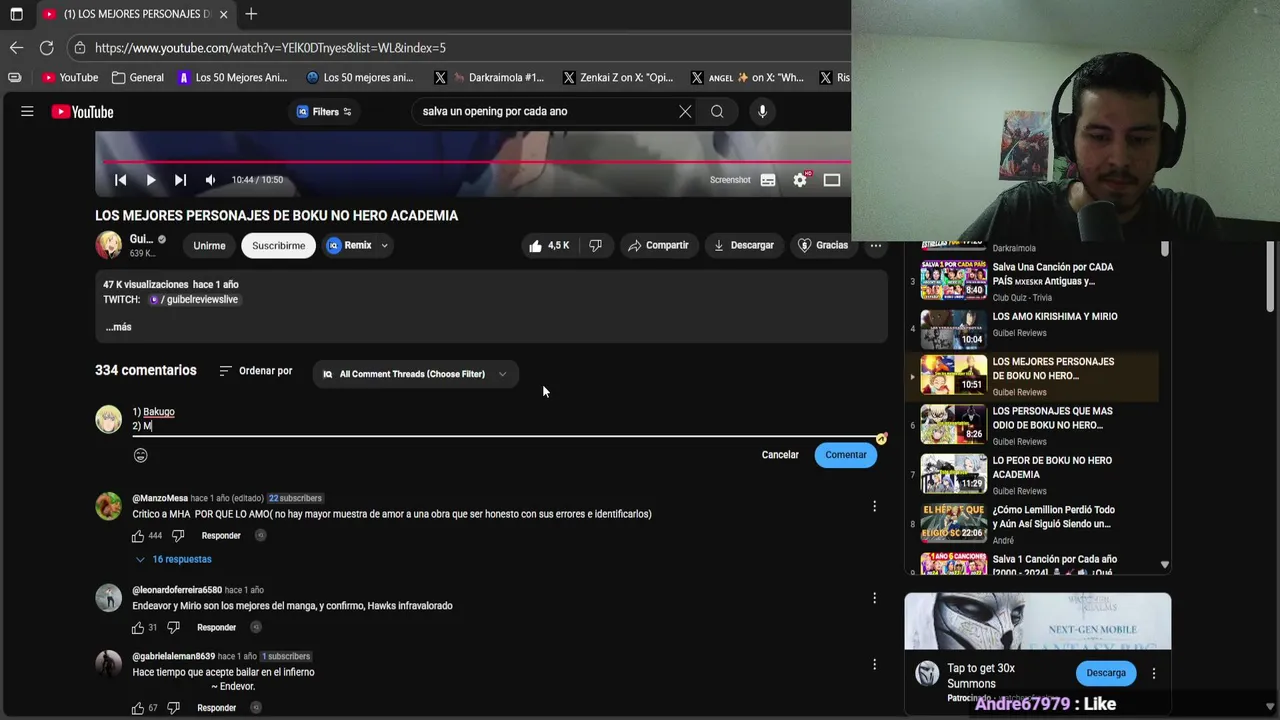The image size is (1280, 720).
Task: Open the Filters extension menu
Action: click(324, 112)
